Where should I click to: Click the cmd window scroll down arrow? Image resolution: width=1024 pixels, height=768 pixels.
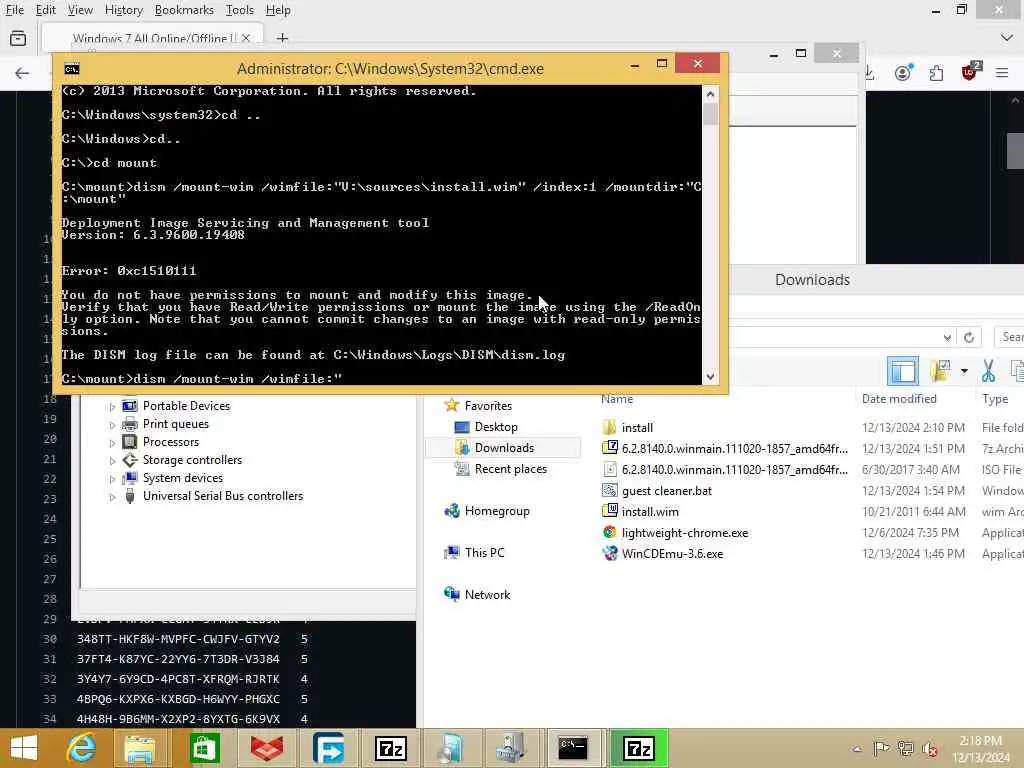click(x=711, y=377)
